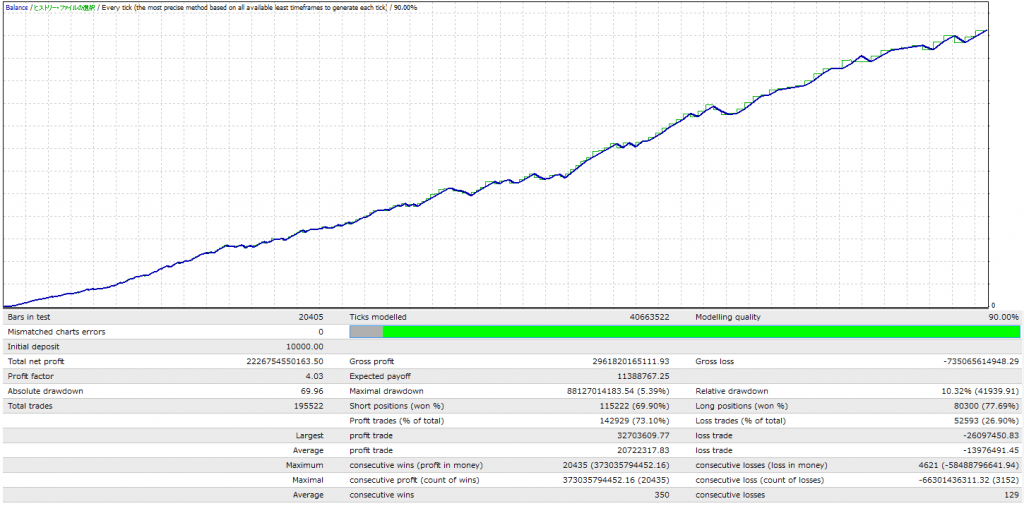Image resolution: width=1024 pixels, height=506 pixels.
Task: Click the Maximal drawdown value
Action: (x=612, y=391)
